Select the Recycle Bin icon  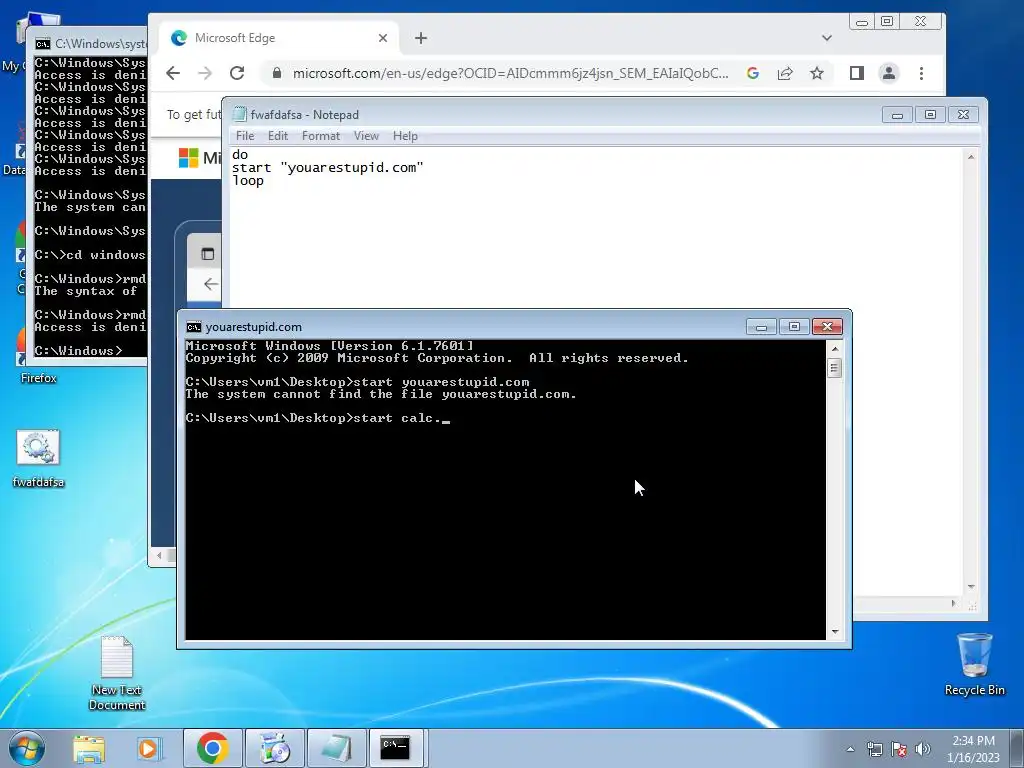coord(974,664)
